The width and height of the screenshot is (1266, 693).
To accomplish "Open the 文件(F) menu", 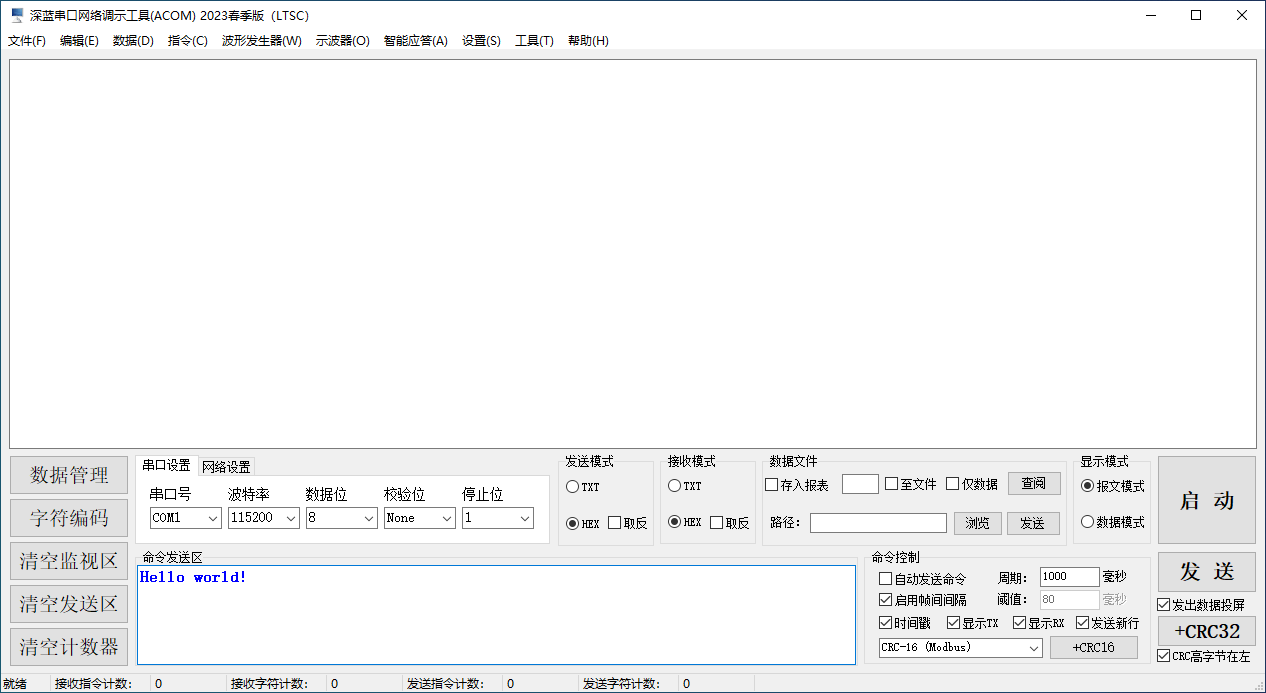I will [27, 41].
